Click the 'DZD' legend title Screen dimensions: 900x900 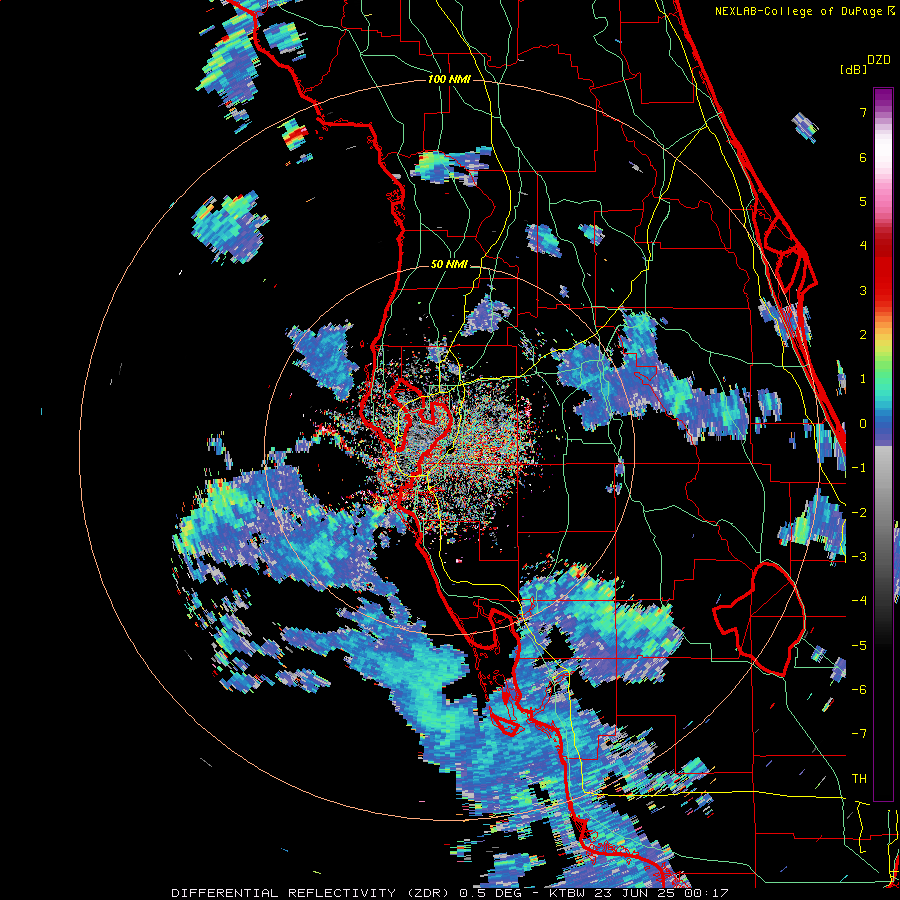[x=879, y=60]
